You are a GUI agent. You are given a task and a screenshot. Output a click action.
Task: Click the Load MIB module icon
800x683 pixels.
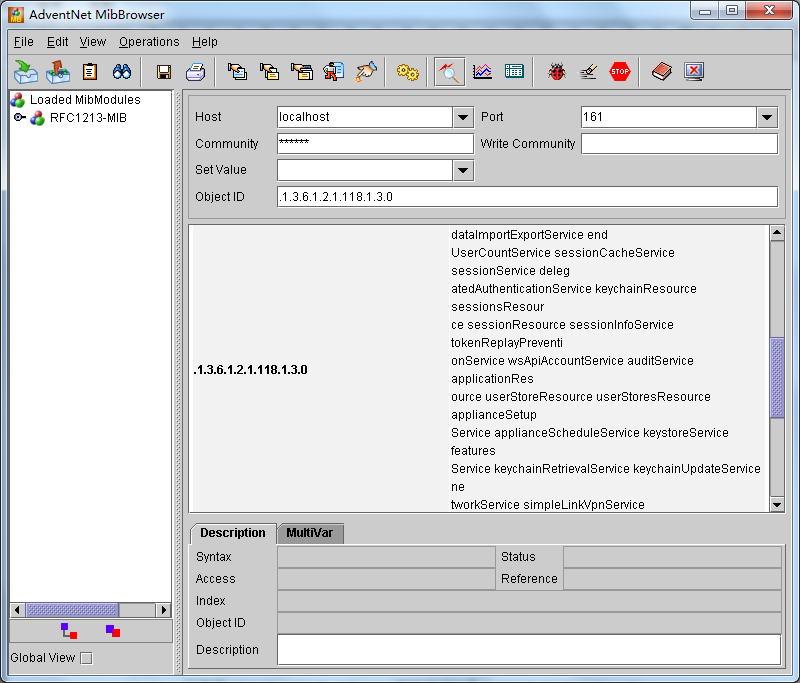coord(25,71)
